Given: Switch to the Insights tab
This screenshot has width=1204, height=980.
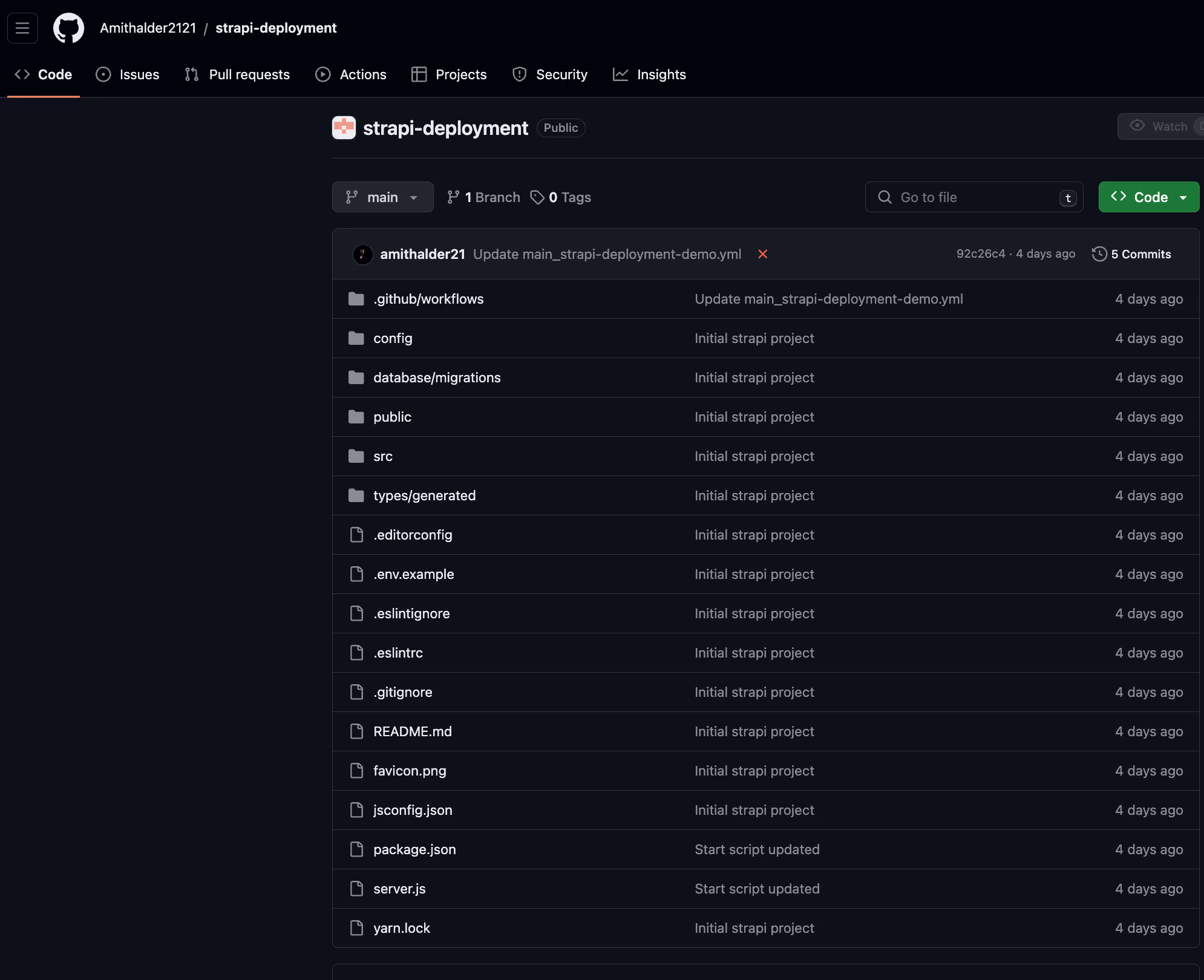Looking at the screenshot, I should [649, 74].
